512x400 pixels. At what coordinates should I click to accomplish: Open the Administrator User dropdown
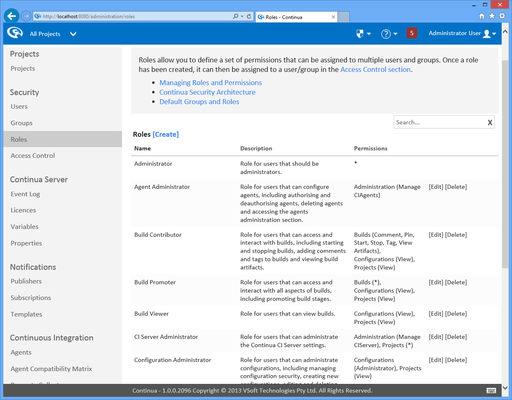[x=462, y=33]
